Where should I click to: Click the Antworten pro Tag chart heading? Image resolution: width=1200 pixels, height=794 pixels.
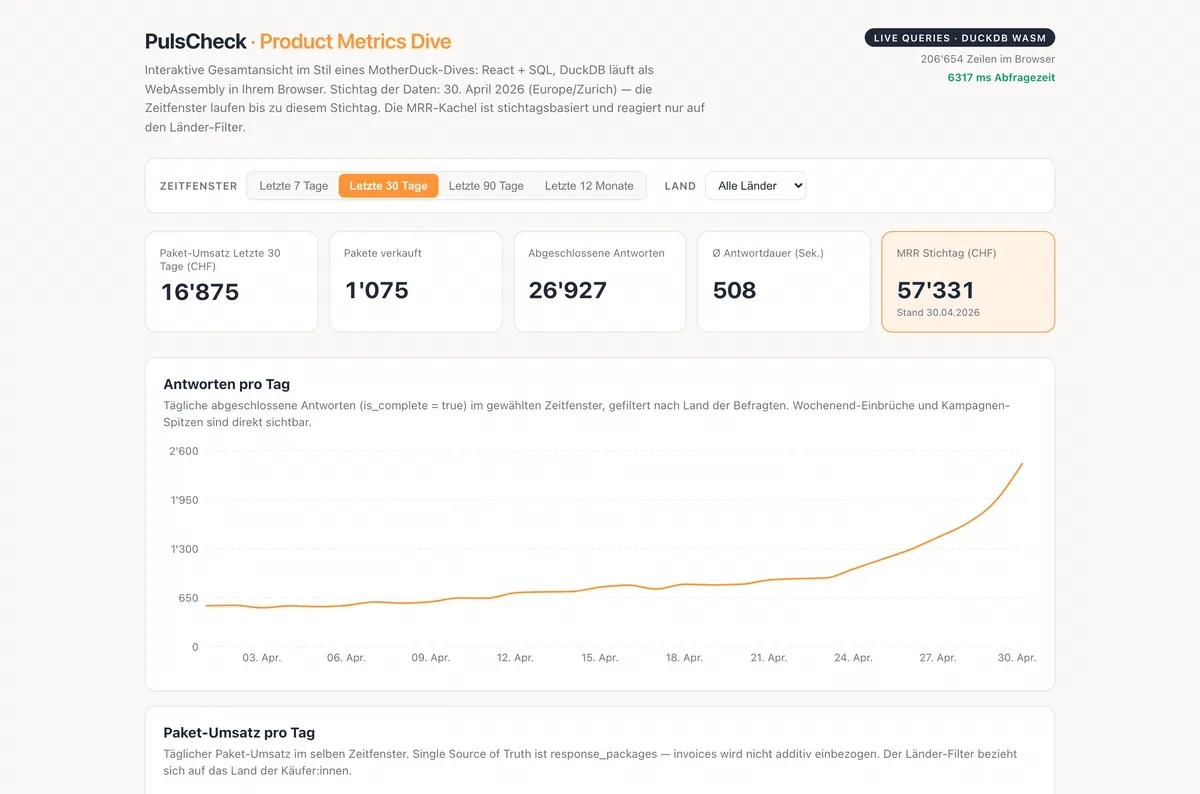[227, 384]
